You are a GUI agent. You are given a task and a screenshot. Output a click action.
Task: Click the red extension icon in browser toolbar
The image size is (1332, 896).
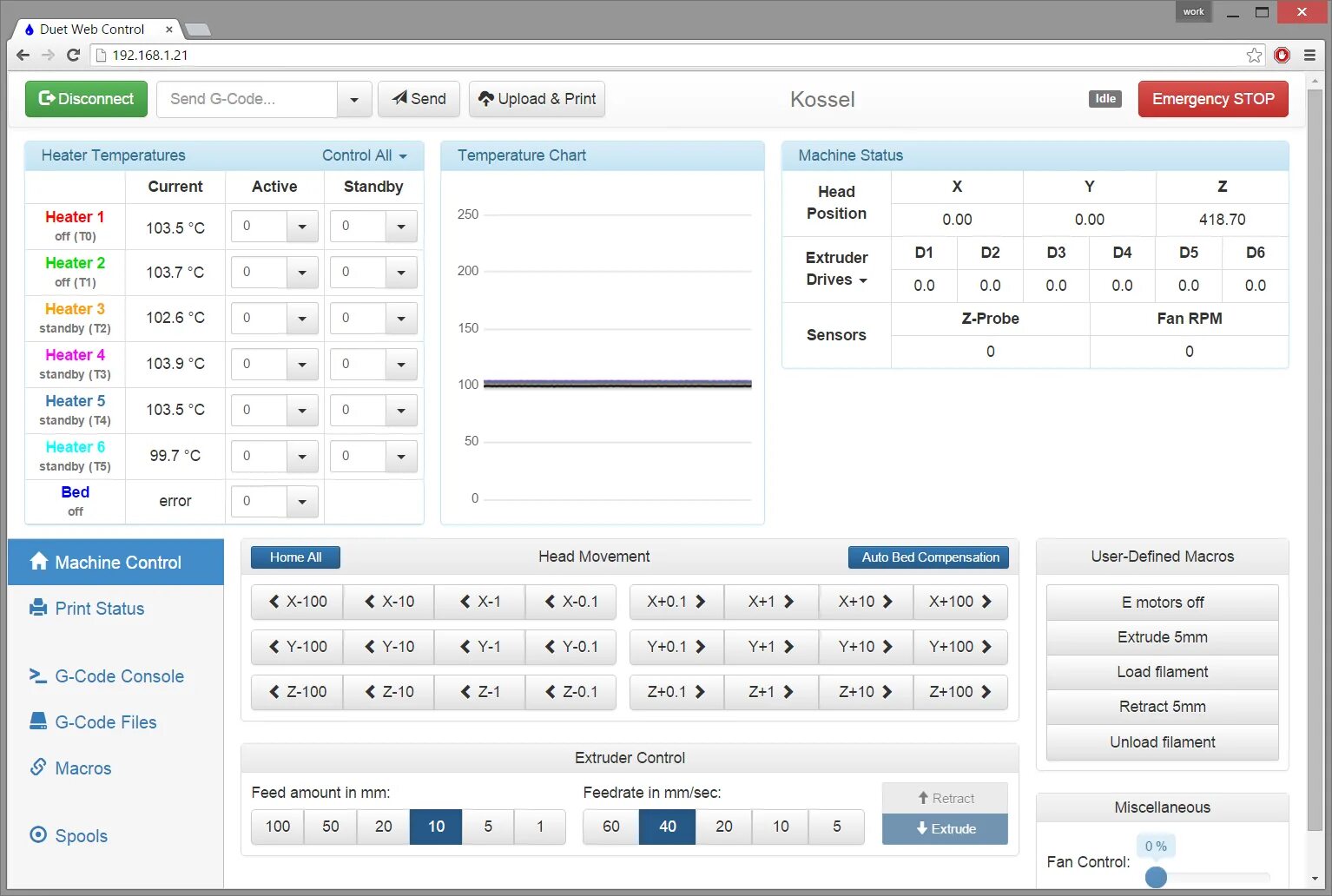pyautogui.click(x=1282, y=55)
